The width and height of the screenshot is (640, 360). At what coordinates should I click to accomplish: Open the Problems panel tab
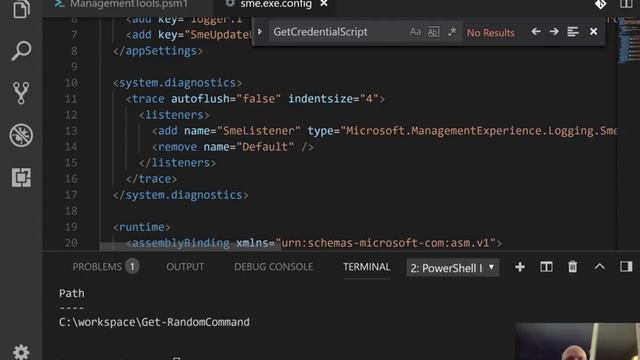(x=105, y=267)
